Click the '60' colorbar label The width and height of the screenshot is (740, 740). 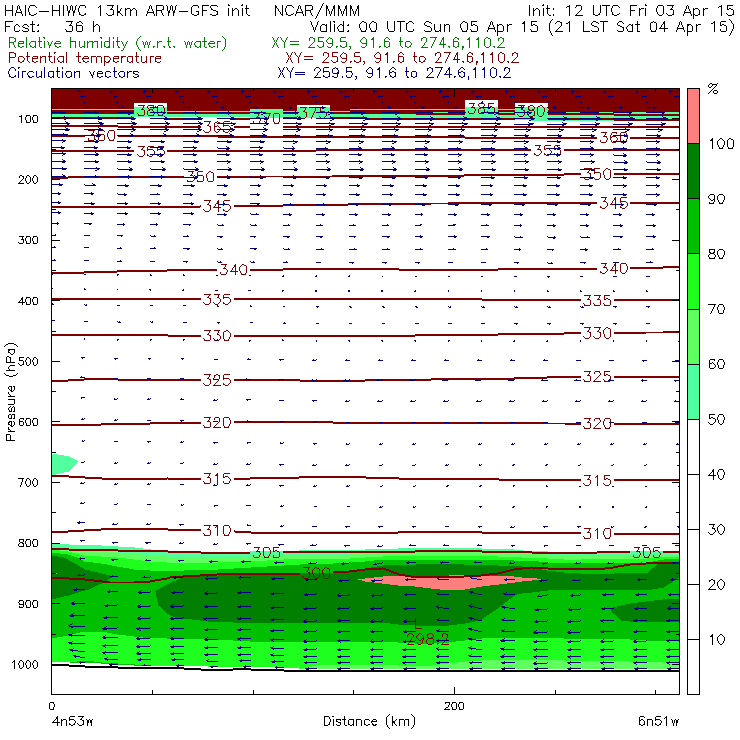[x=716, y=364]
